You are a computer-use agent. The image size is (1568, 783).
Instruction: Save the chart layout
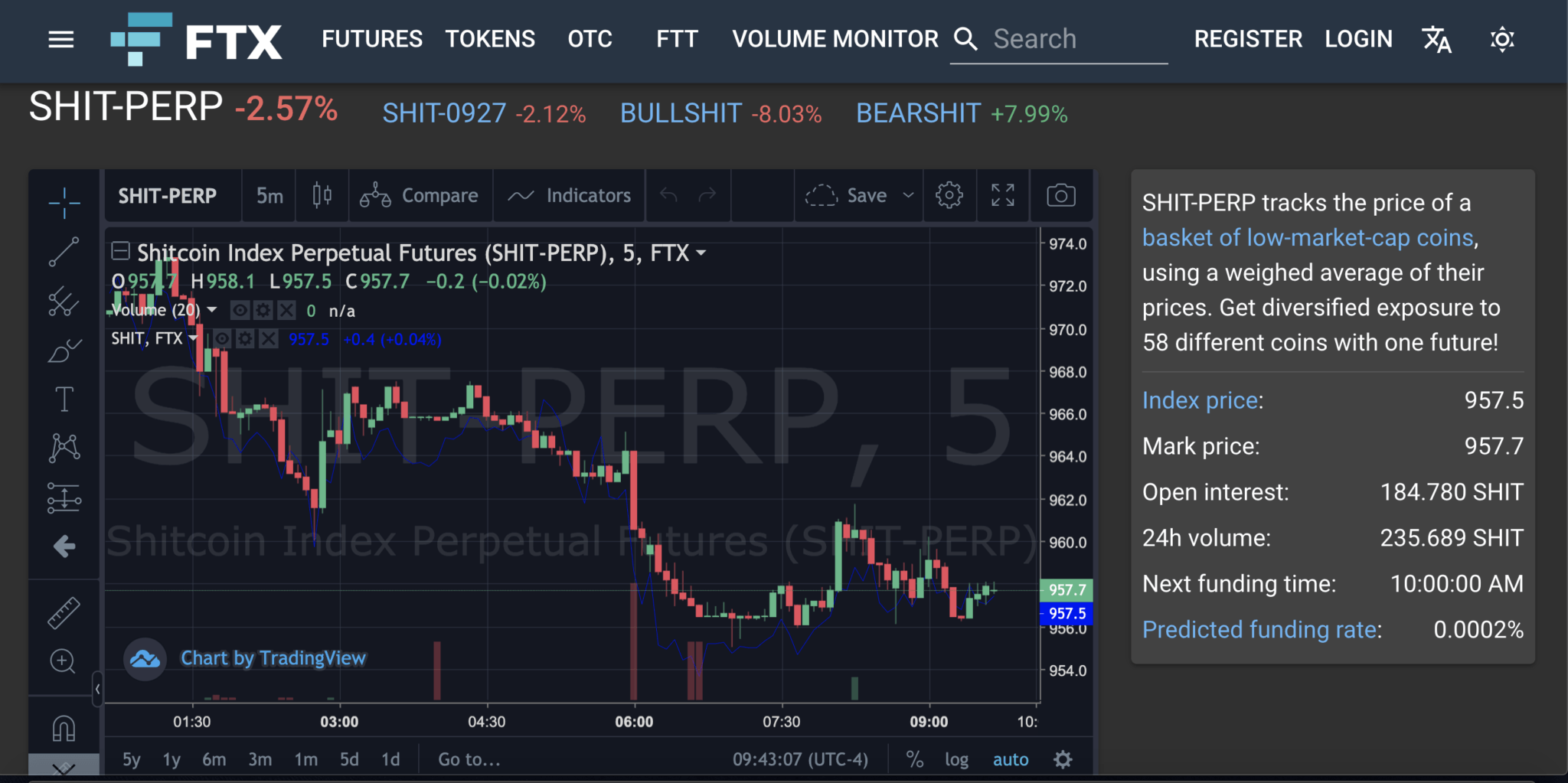pyautogui.click(x=846, y=196)
